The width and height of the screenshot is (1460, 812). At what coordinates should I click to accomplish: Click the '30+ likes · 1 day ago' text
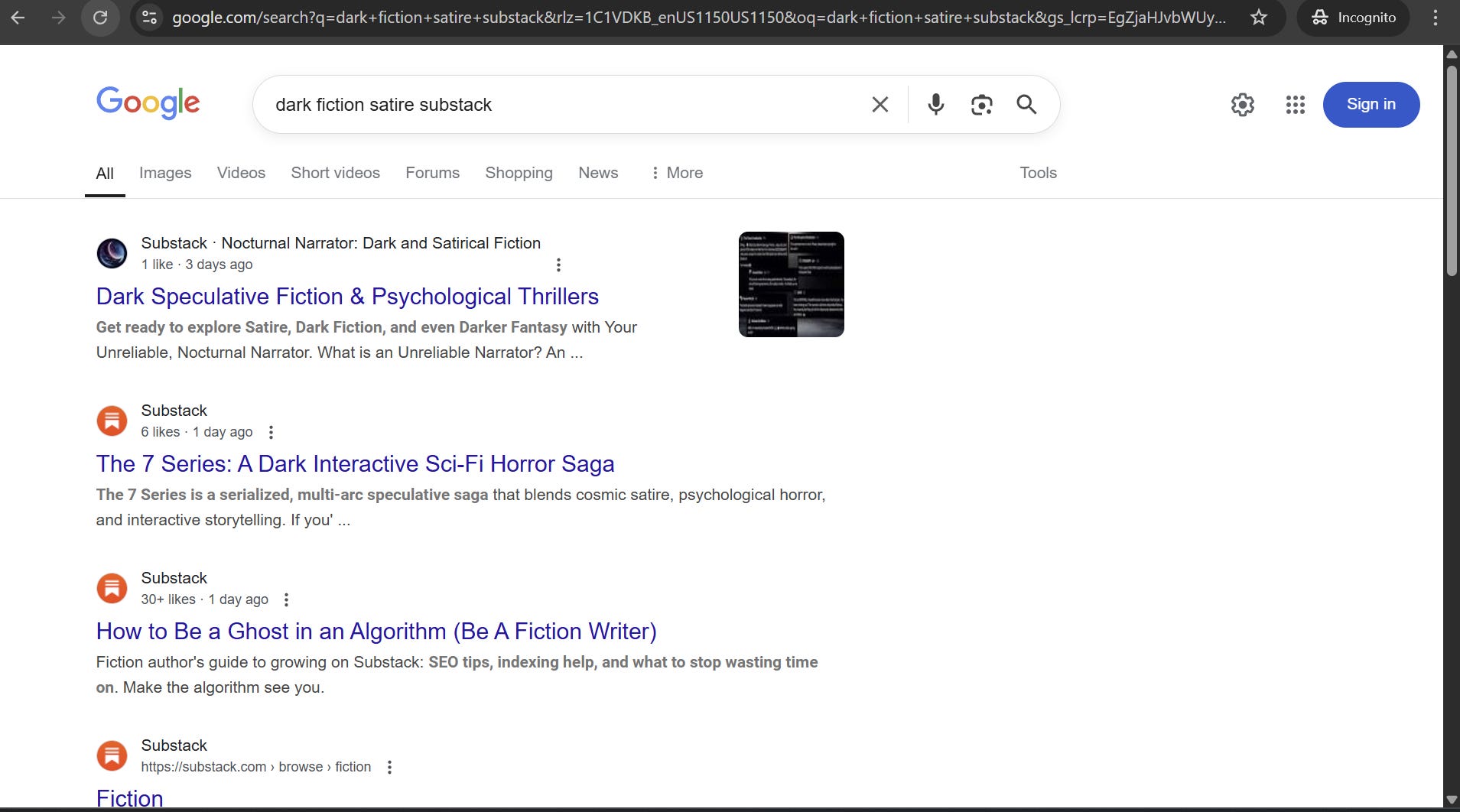204,599
